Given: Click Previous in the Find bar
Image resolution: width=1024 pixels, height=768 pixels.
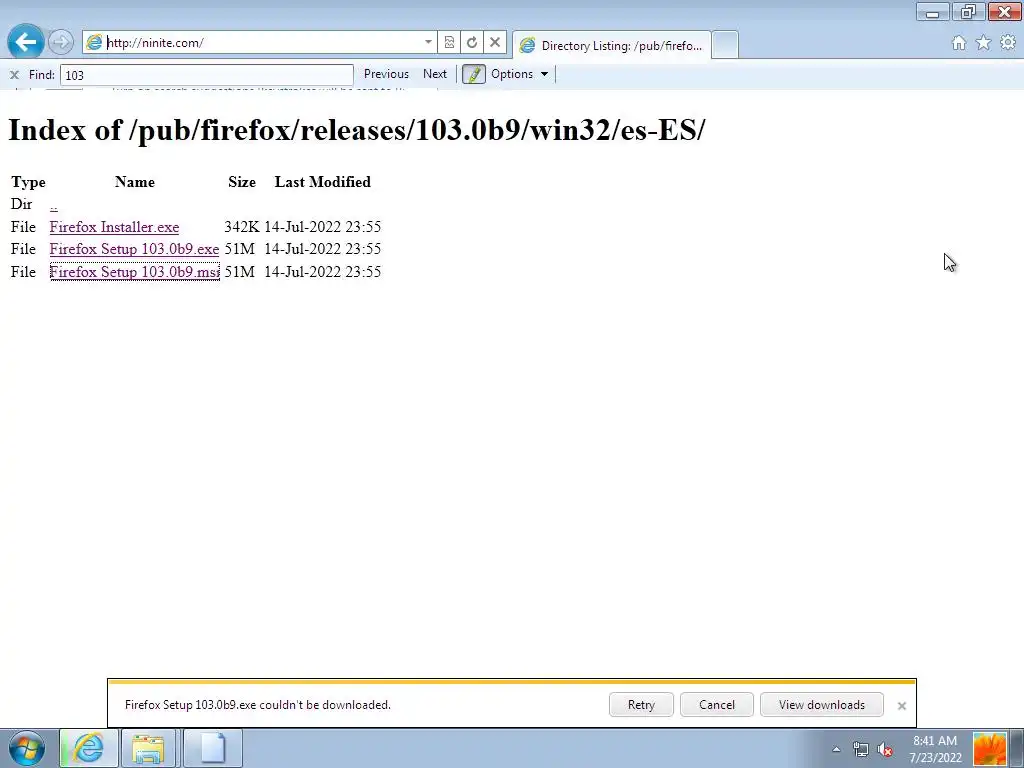Looking at the screenshot, I should coord(386,74).
